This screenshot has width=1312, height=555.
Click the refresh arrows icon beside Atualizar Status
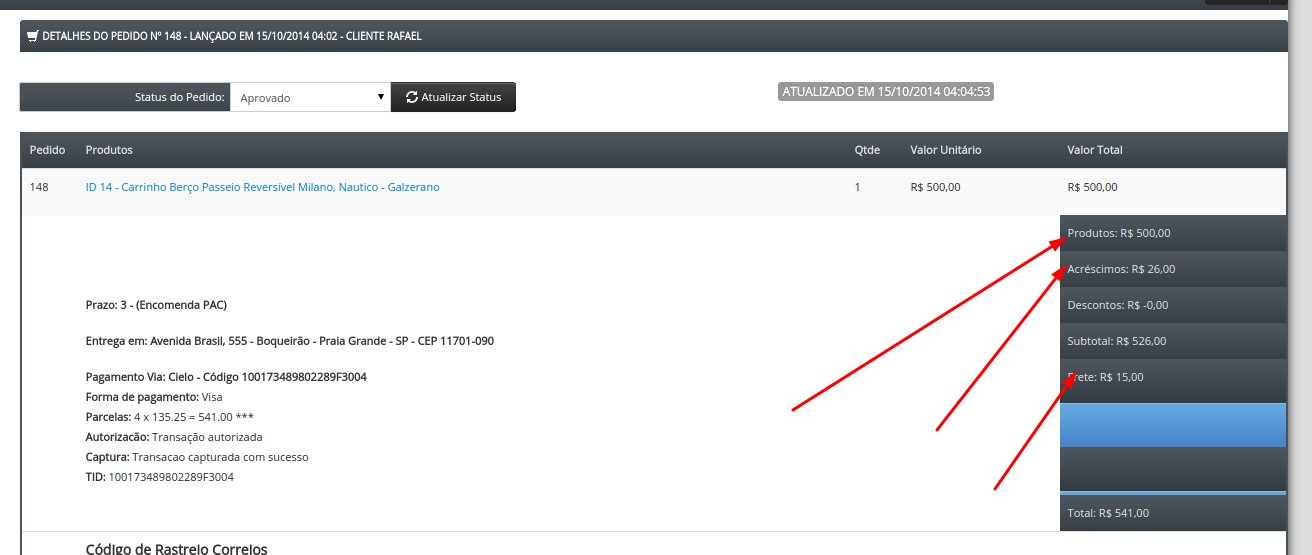[x=411, y=97]
